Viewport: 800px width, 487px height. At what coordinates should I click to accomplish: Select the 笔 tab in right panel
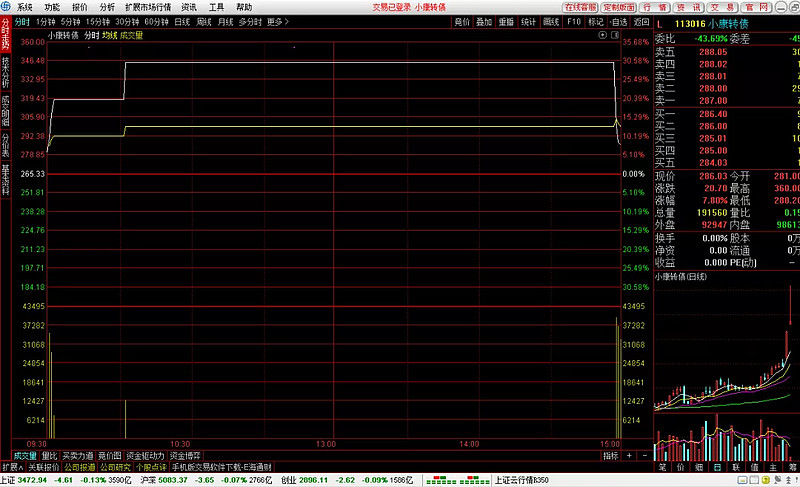point(662,467)
